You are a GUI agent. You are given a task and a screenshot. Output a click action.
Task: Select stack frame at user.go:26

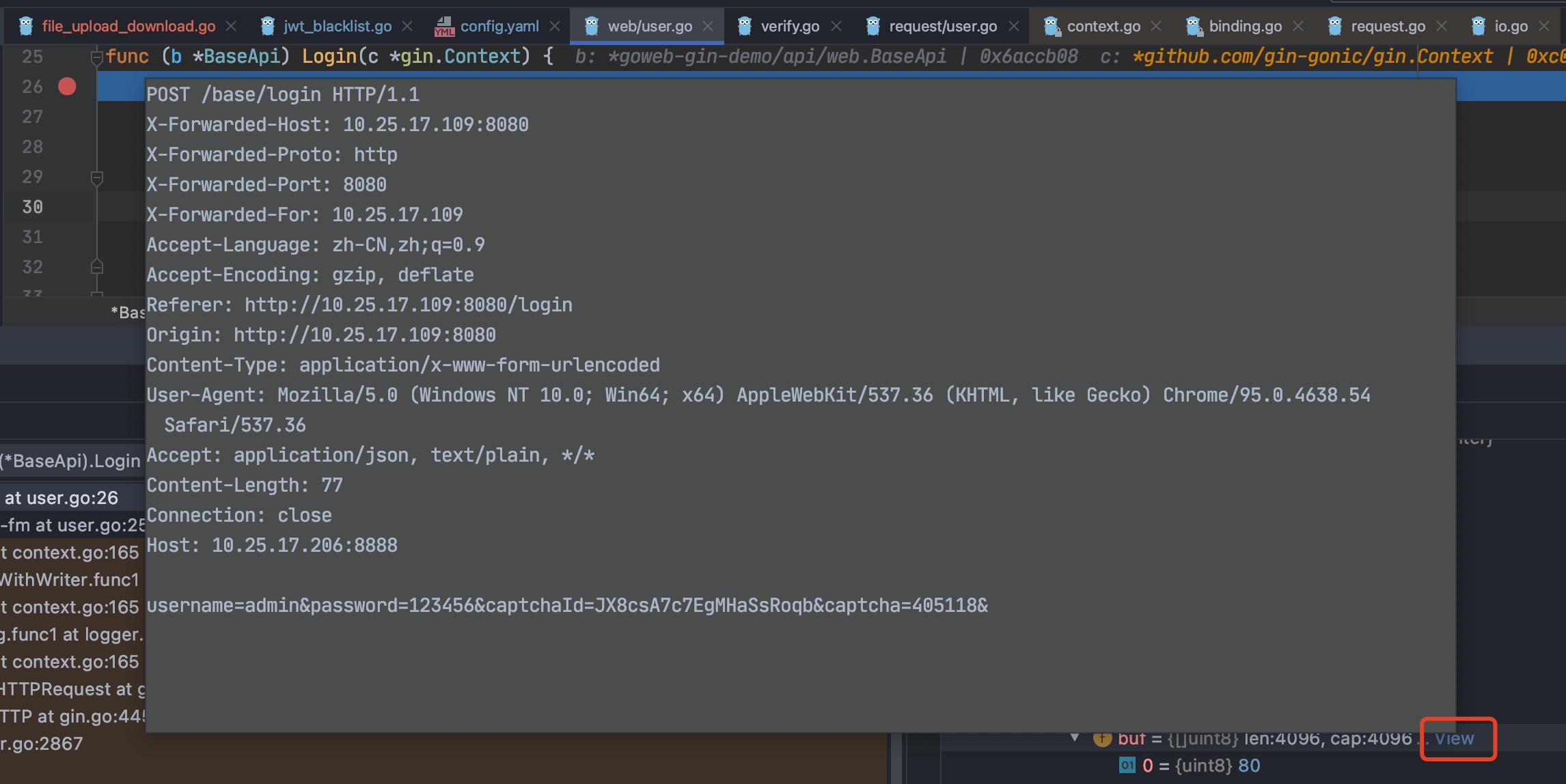point(61,498)
